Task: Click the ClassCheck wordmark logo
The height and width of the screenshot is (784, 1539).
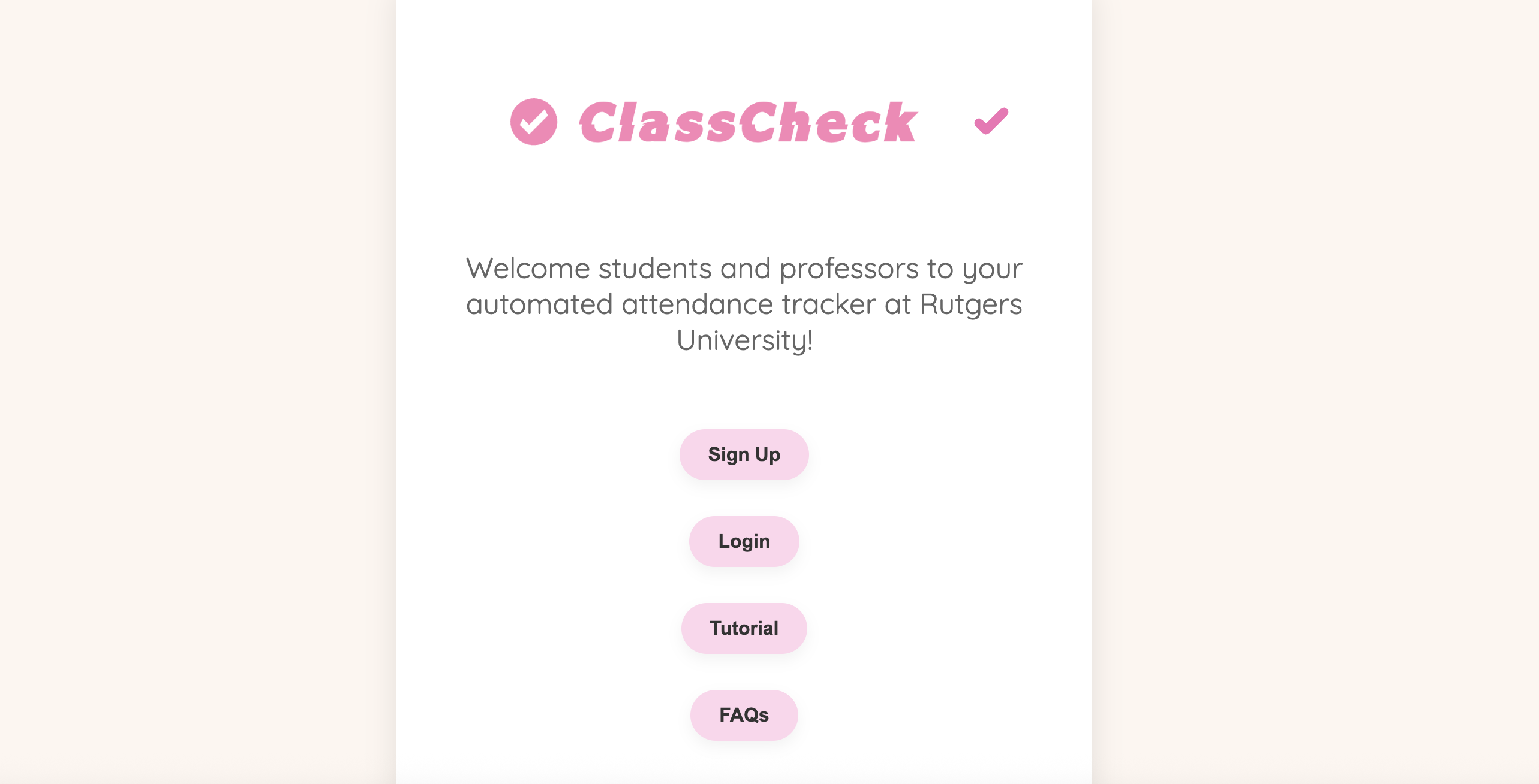Action: click(747, 122)
